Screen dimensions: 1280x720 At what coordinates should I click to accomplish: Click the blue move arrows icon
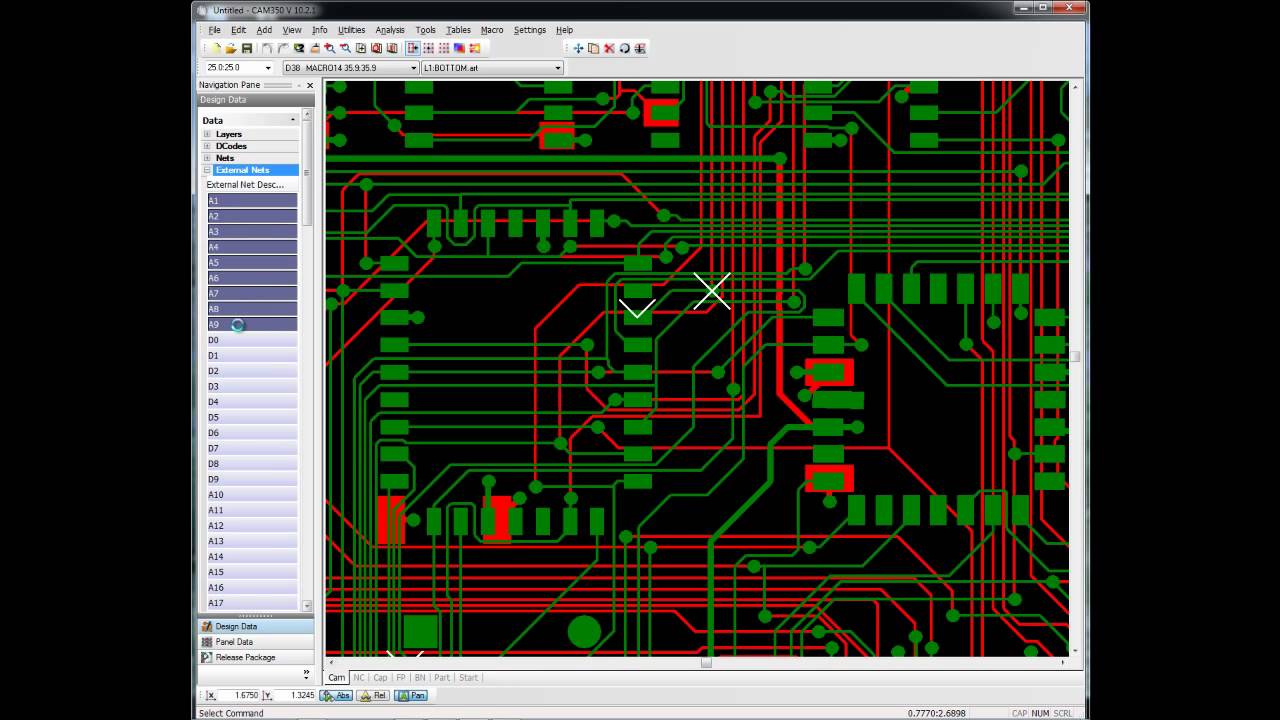click(x=578, y=48)
